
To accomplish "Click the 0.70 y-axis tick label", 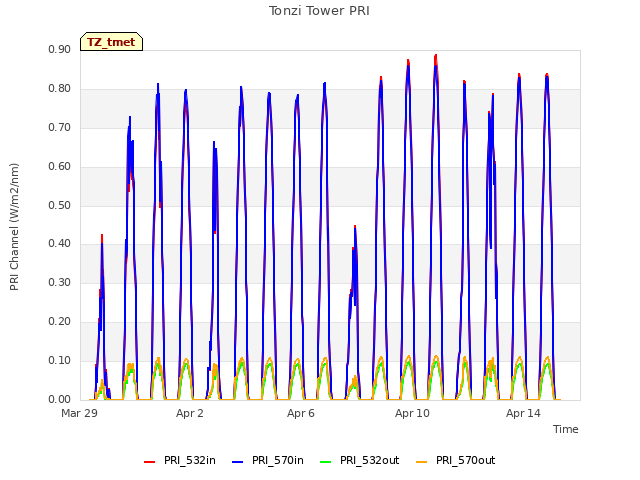I will click(x=60, y=127).
